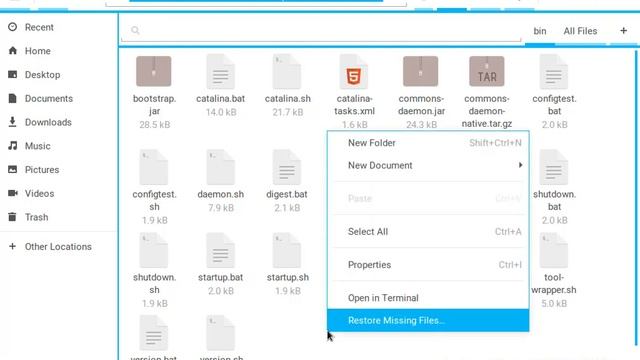Viewport: 640px width, 360px height.
Task: Select the tool-wrapper.sh script icon
Action: click(x=554, y=251)
